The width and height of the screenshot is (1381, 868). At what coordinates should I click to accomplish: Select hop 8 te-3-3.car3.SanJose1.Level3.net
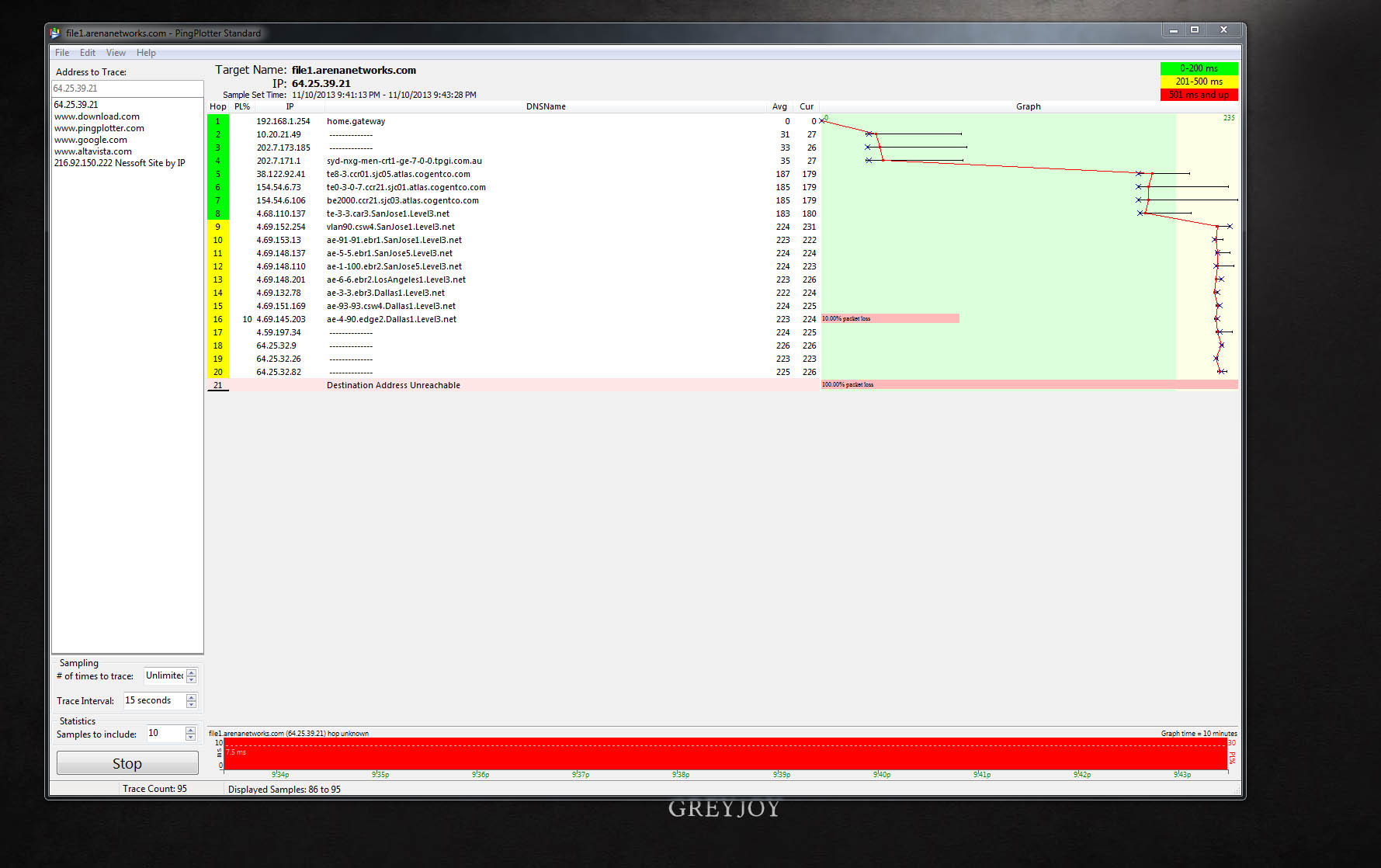387,214
